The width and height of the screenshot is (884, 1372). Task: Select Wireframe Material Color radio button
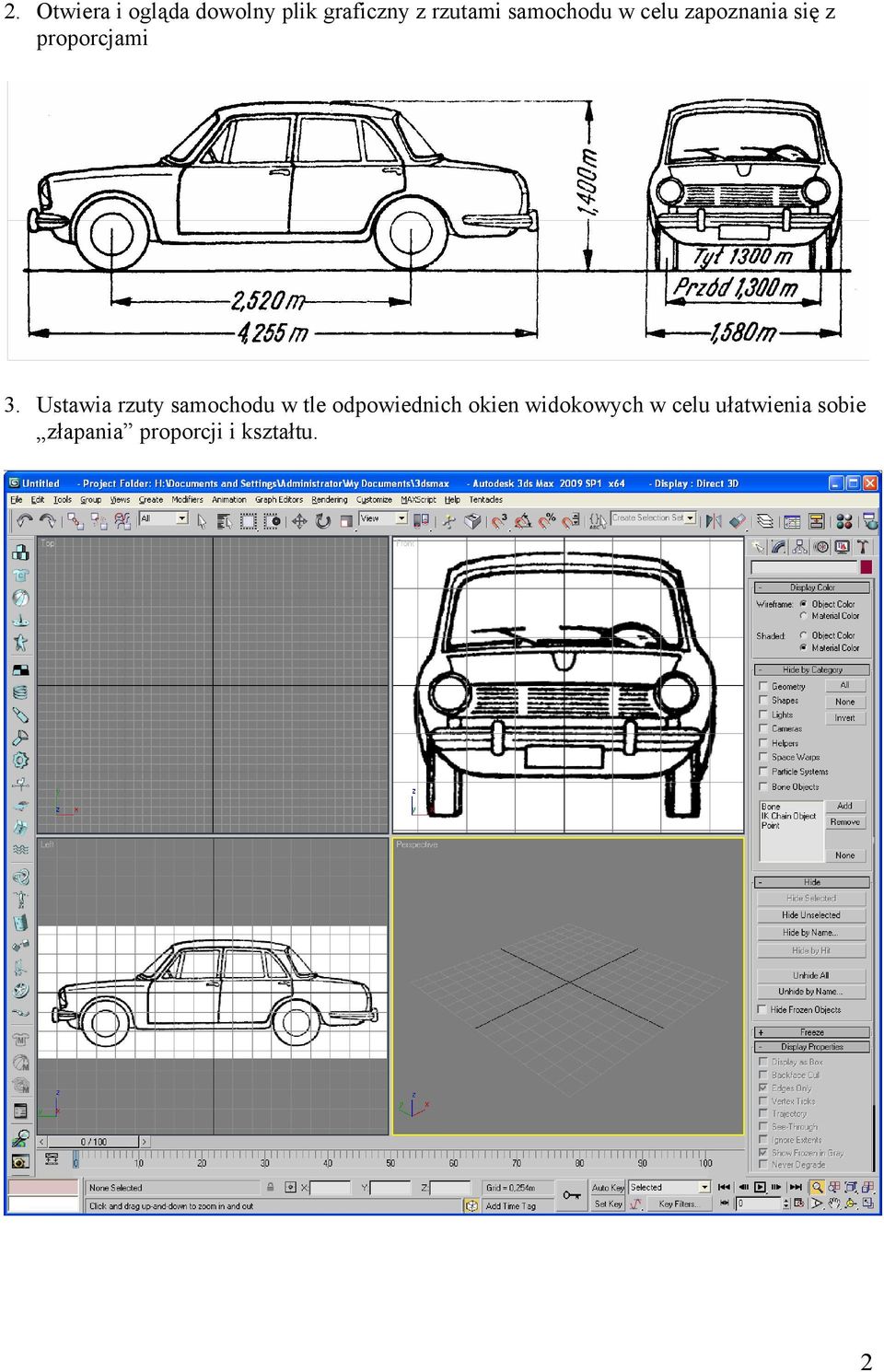(803, 616)
